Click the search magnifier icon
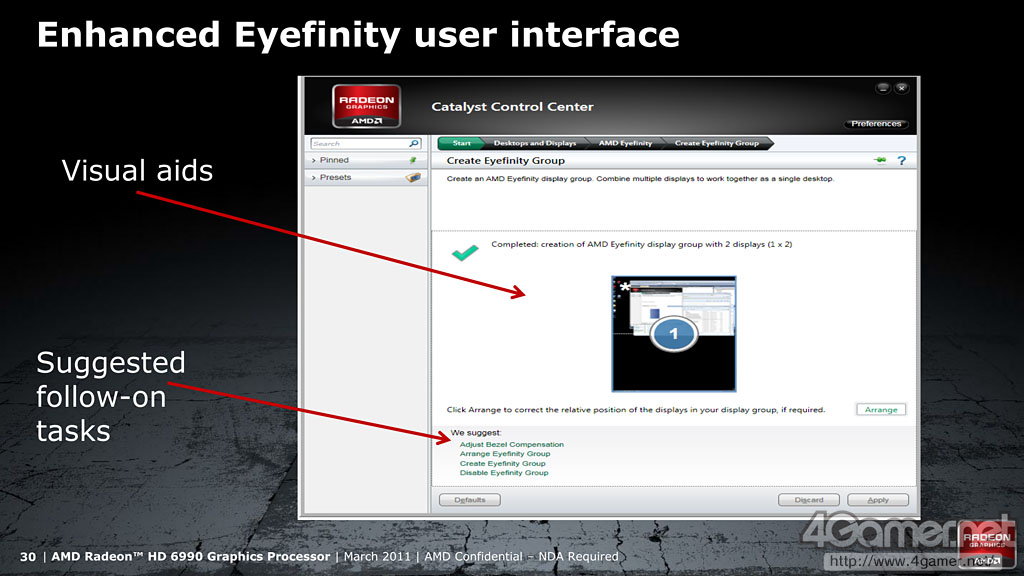The image size is (1024, 576). (x=414, y=144)
